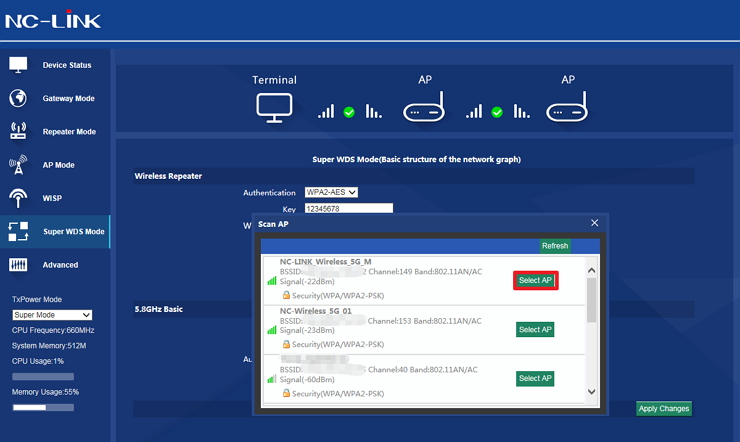The width and height of the screenshot is (740, 442).
Task: Click signal strength icon of NC-LINK_Wireless_5G_M
Action: [272, 281]
